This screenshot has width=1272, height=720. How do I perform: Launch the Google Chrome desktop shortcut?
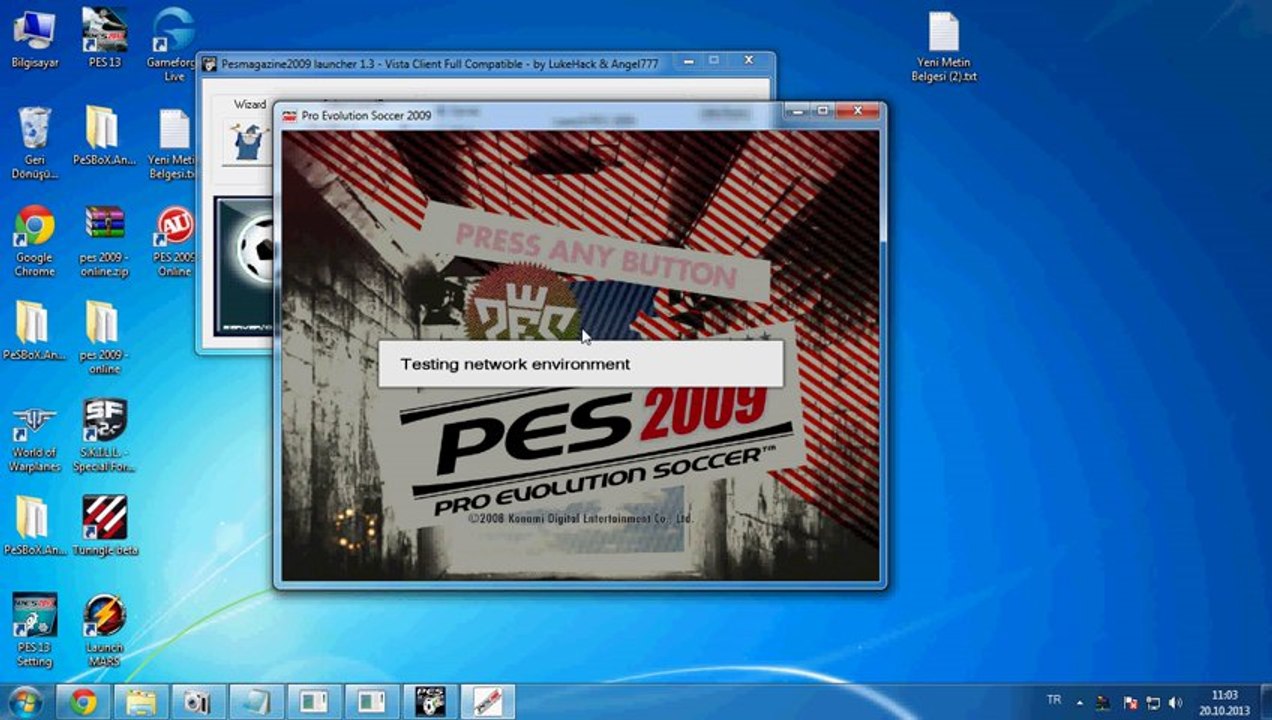[35, 240]
